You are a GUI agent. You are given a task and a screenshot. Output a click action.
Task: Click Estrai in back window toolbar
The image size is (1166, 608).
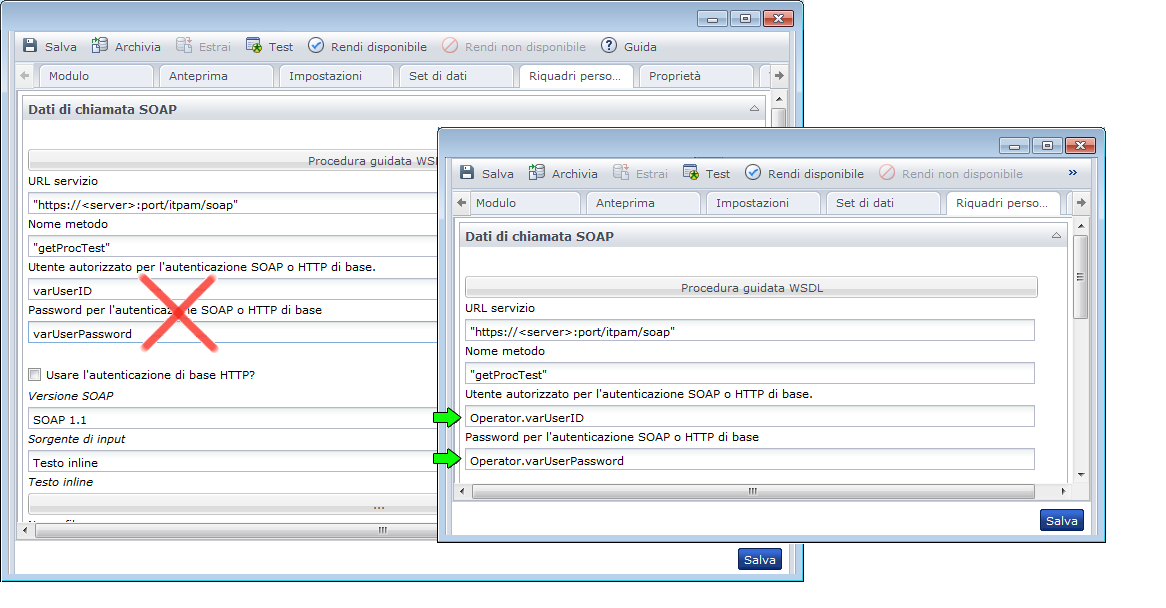[x=203, y=46]
